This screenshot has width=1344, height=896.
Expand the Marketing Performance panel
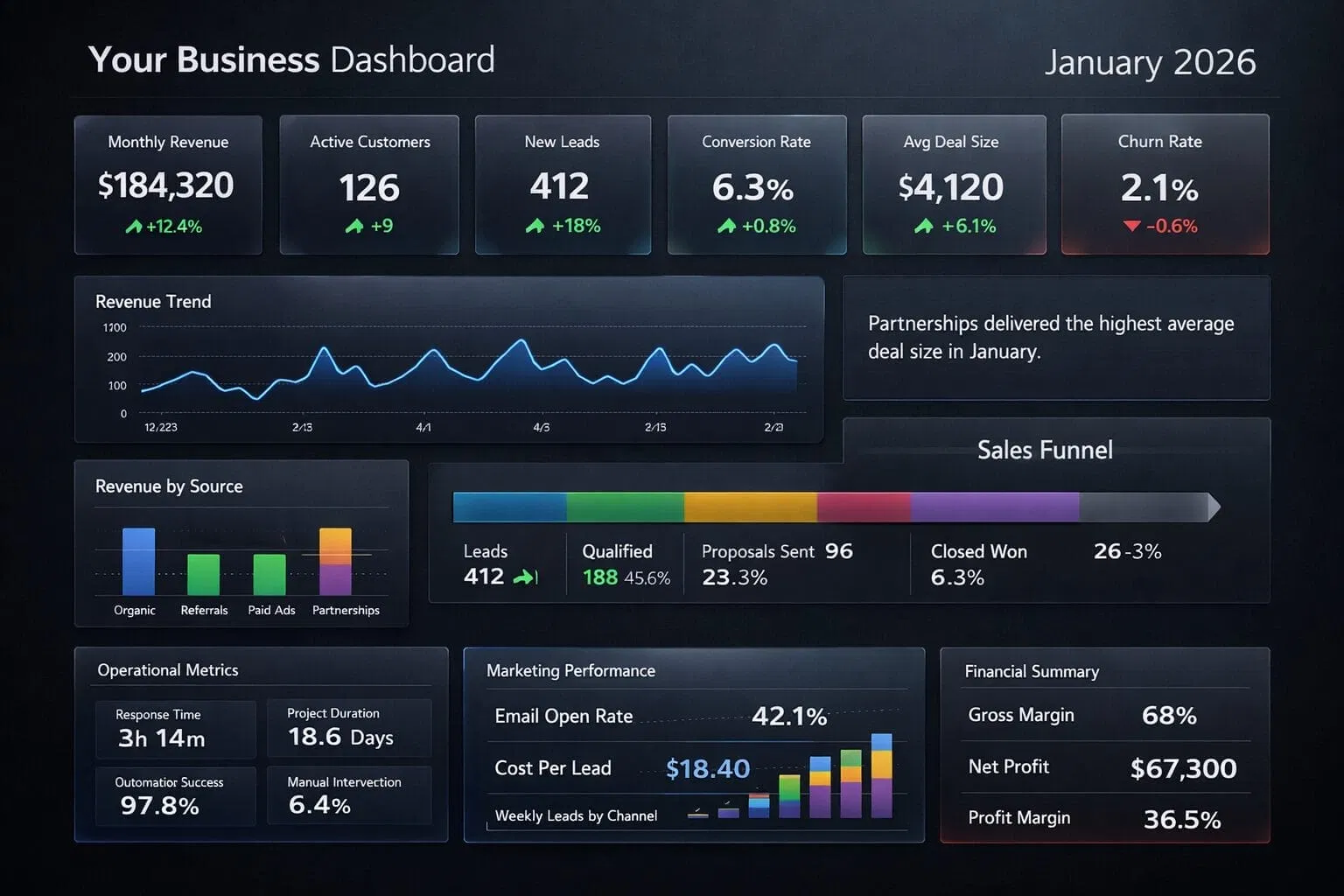(694, 744)
